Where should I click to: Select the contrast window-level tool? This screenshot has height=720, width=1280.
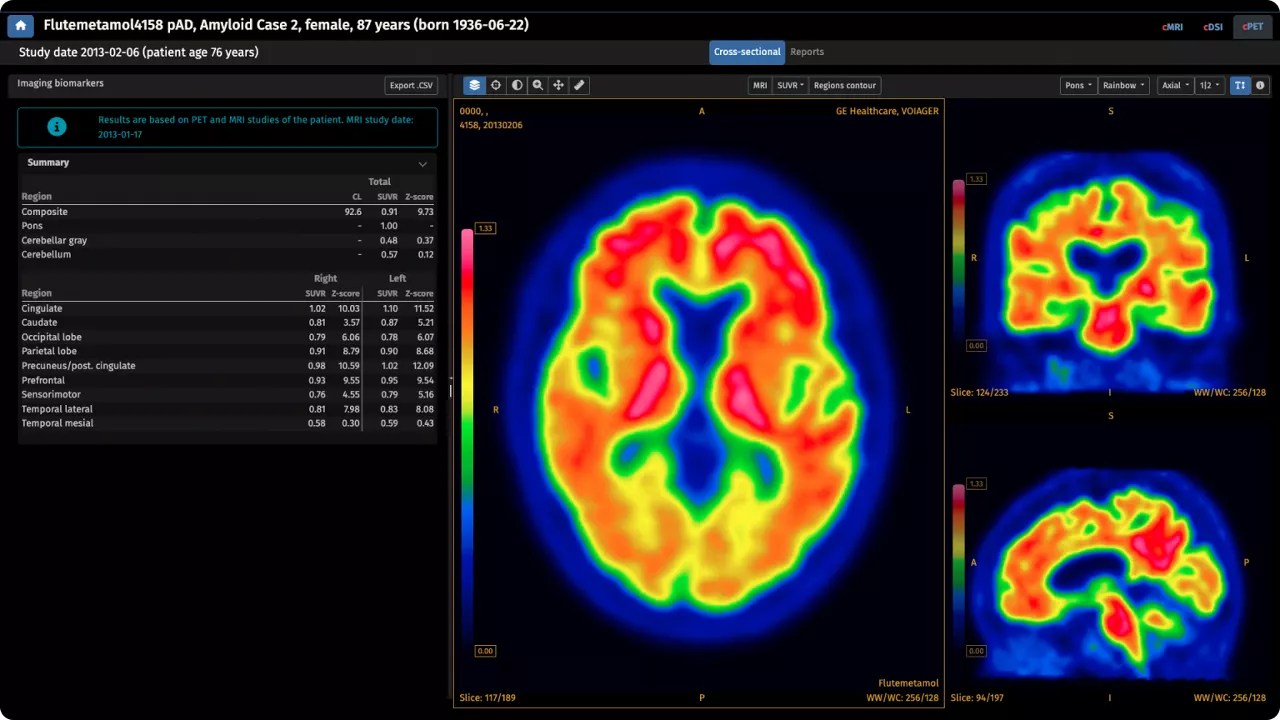click(x=517, y=85)
